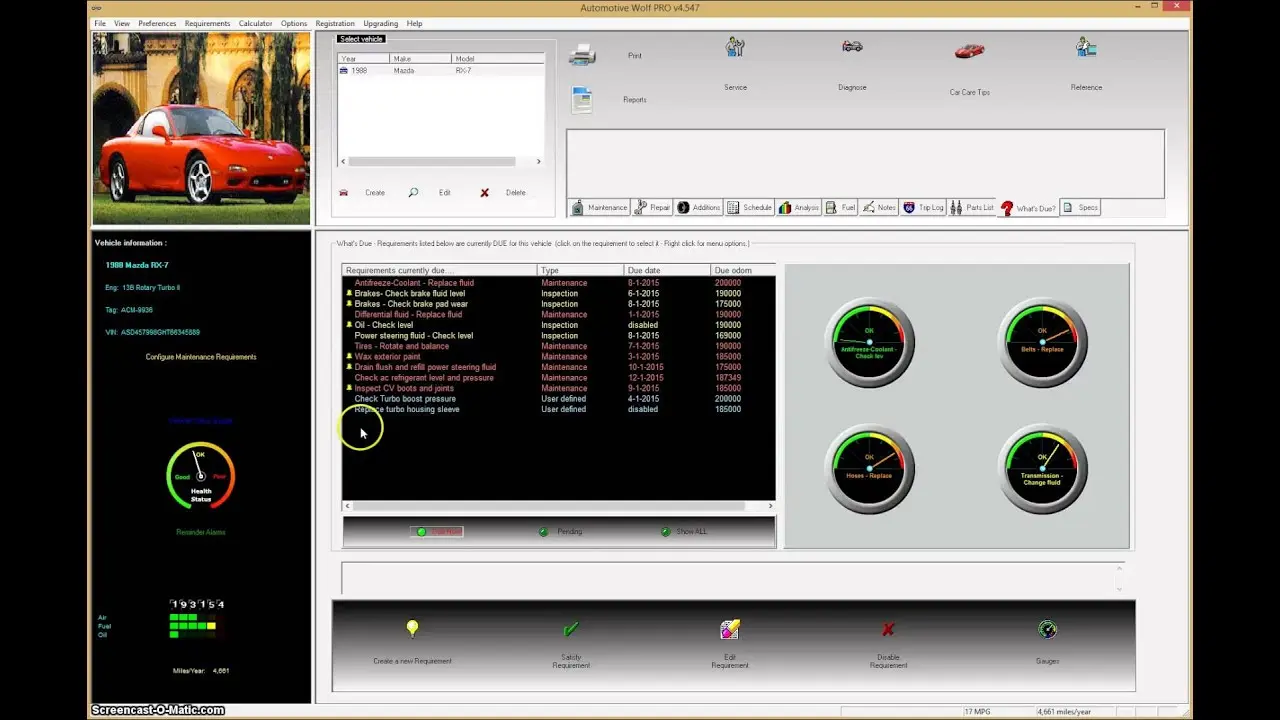Open the Parts List tab
The height and width of the screenshot is (720, 1280).
pyautogui.click(x=972, y=208)
